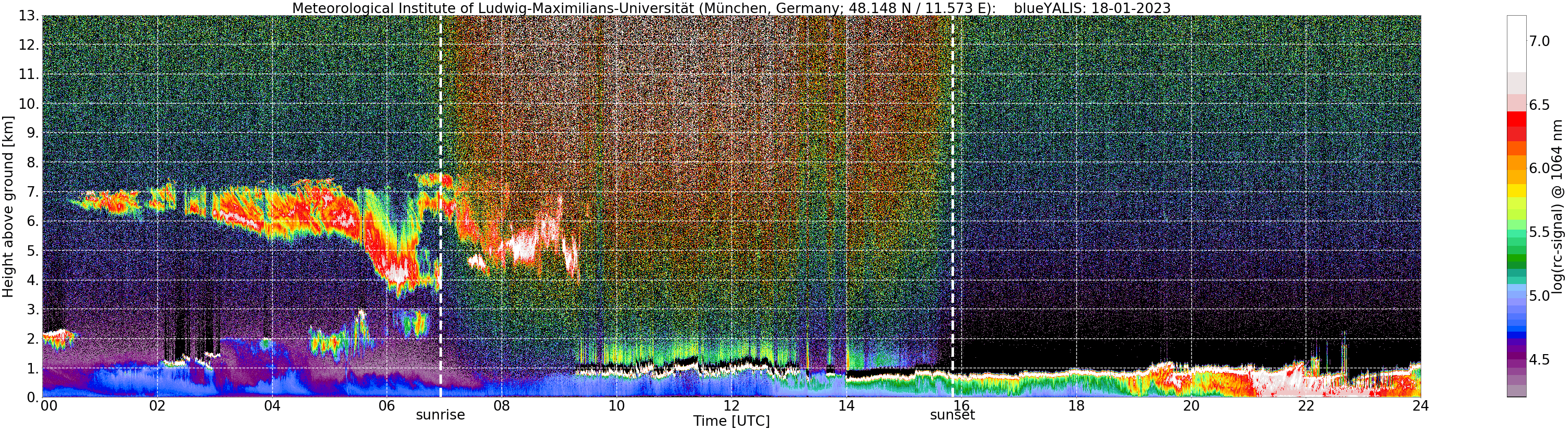1568x431 pixels.
Task: Click the green band of the colorbar near 5.5
Action: pos(1516,233)
